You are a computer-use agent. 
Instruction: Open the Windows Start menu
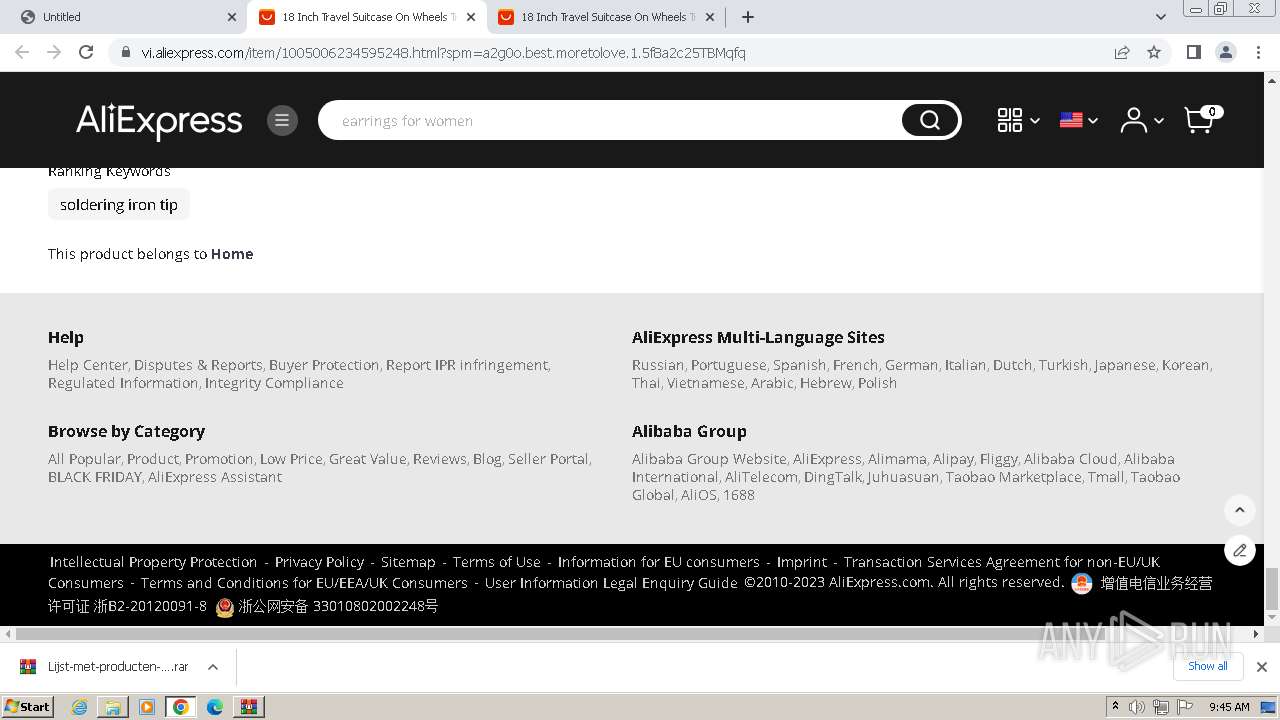pyautogui.click(x=27, y=706)
